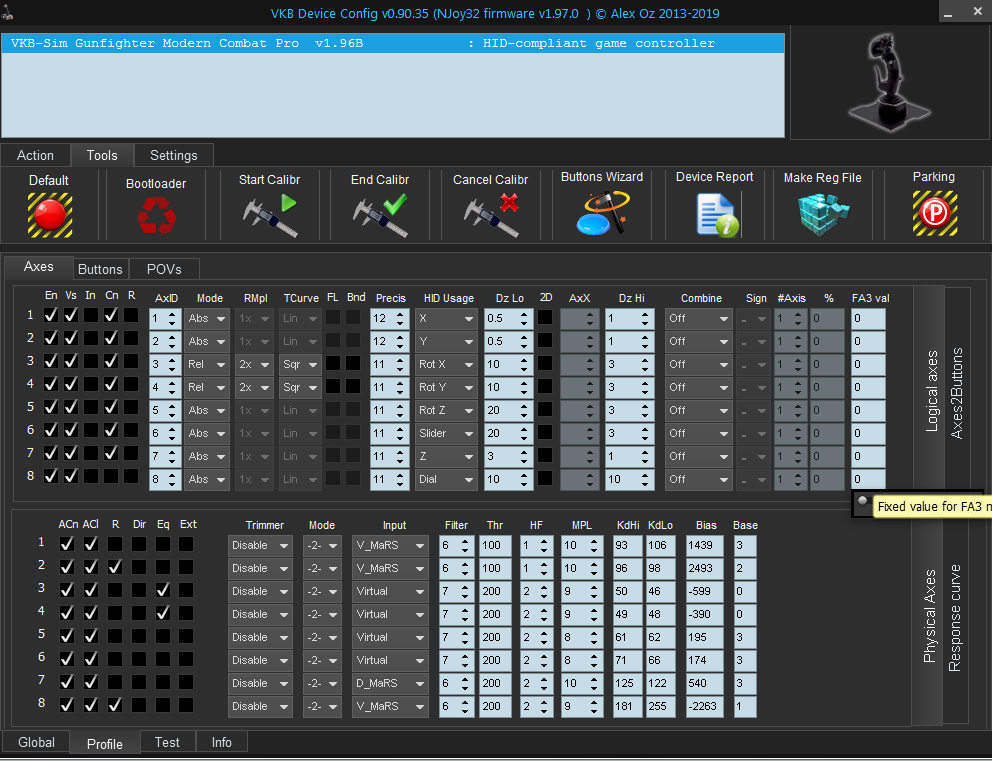Expand the Mode dropdown for axis 3
The image size is (992, 761).
point(207,364)
